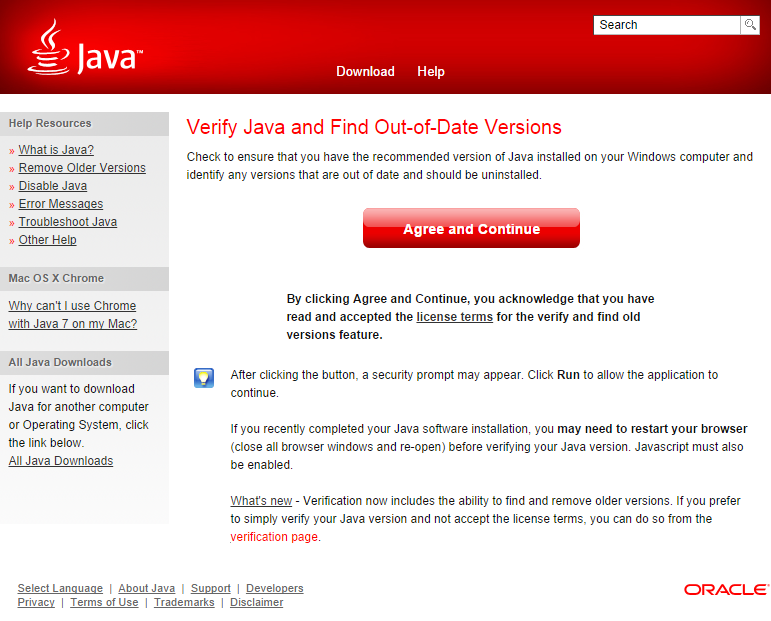Open the Terms of Use footer link
The image size is (771, 621).
104,602
